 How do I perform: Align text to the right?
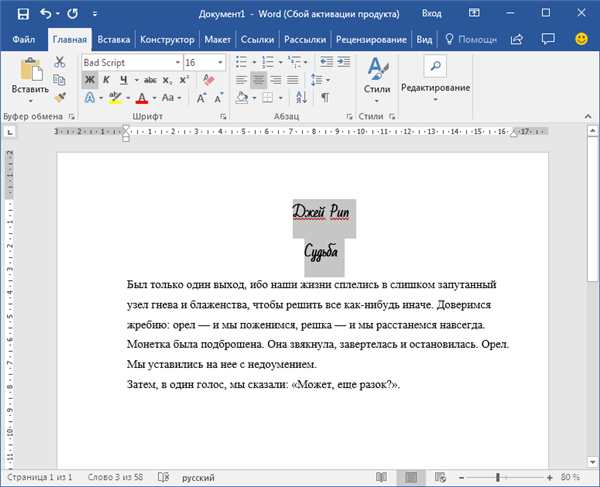point(276,80)
